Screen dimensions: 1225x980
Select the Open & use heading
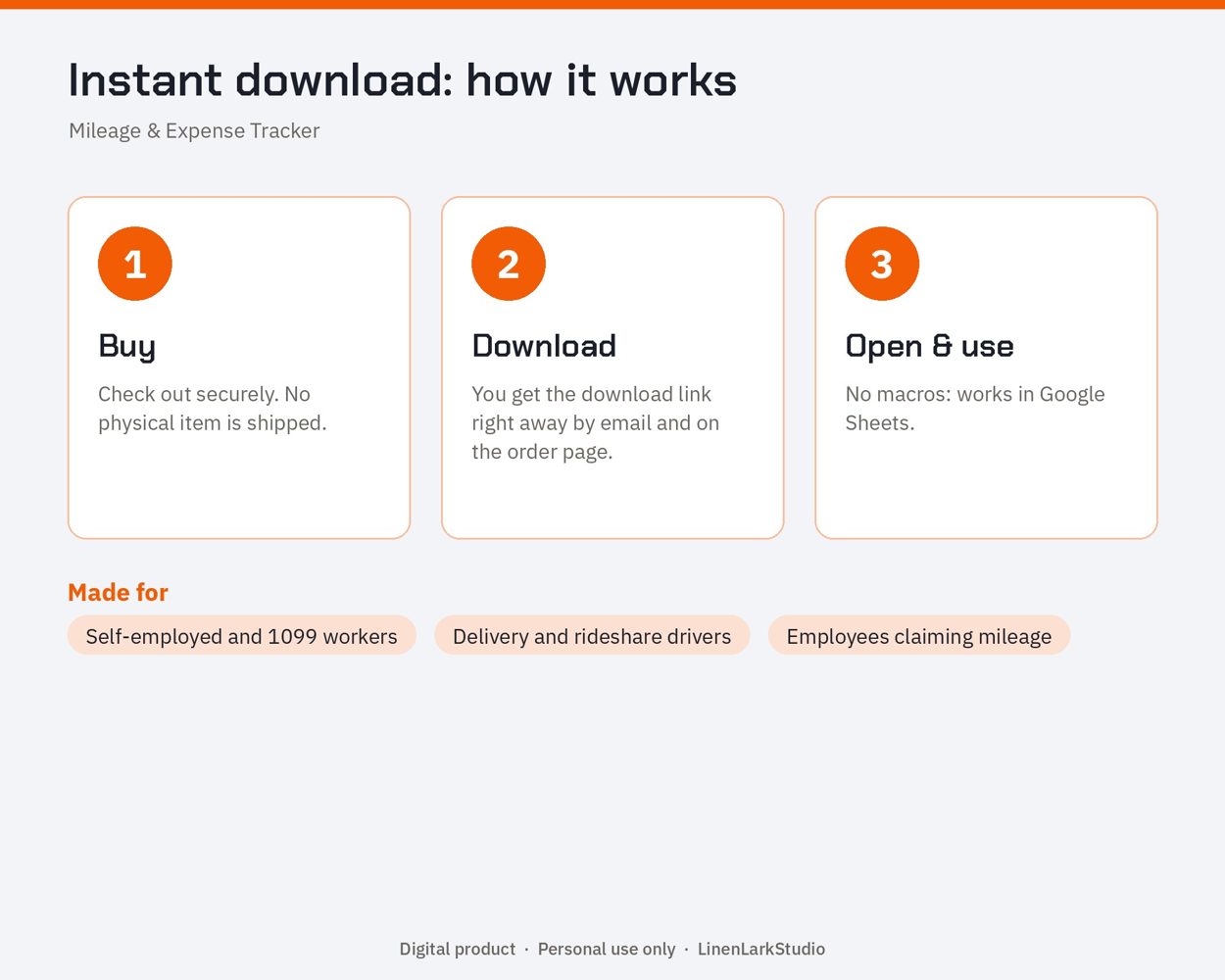929,347
